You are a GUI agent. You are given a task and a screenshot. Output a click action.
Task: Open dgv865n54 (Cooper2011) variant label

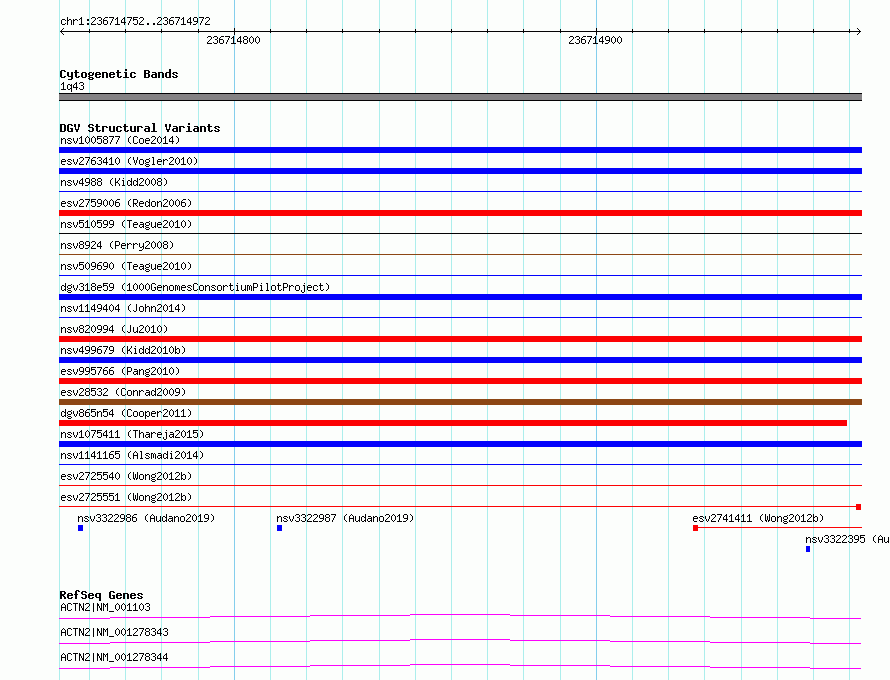click(126, 413)
